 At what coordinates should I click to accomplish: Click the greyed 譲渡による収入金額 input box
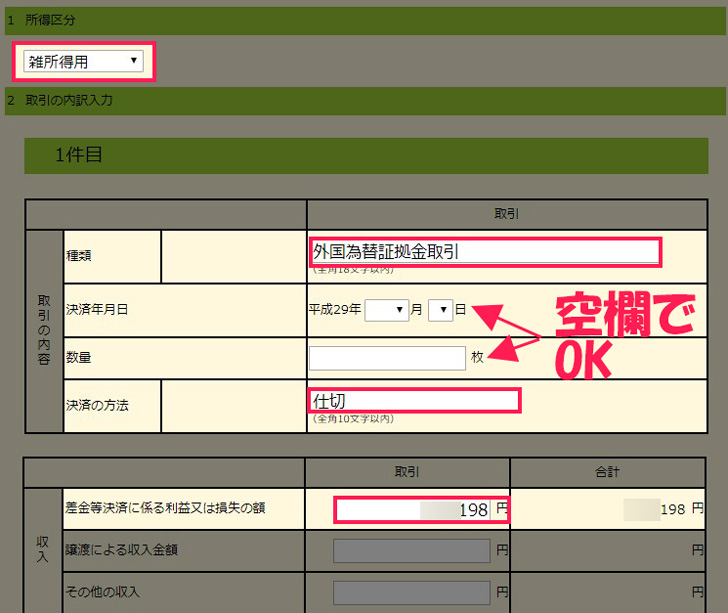[411, 550]
